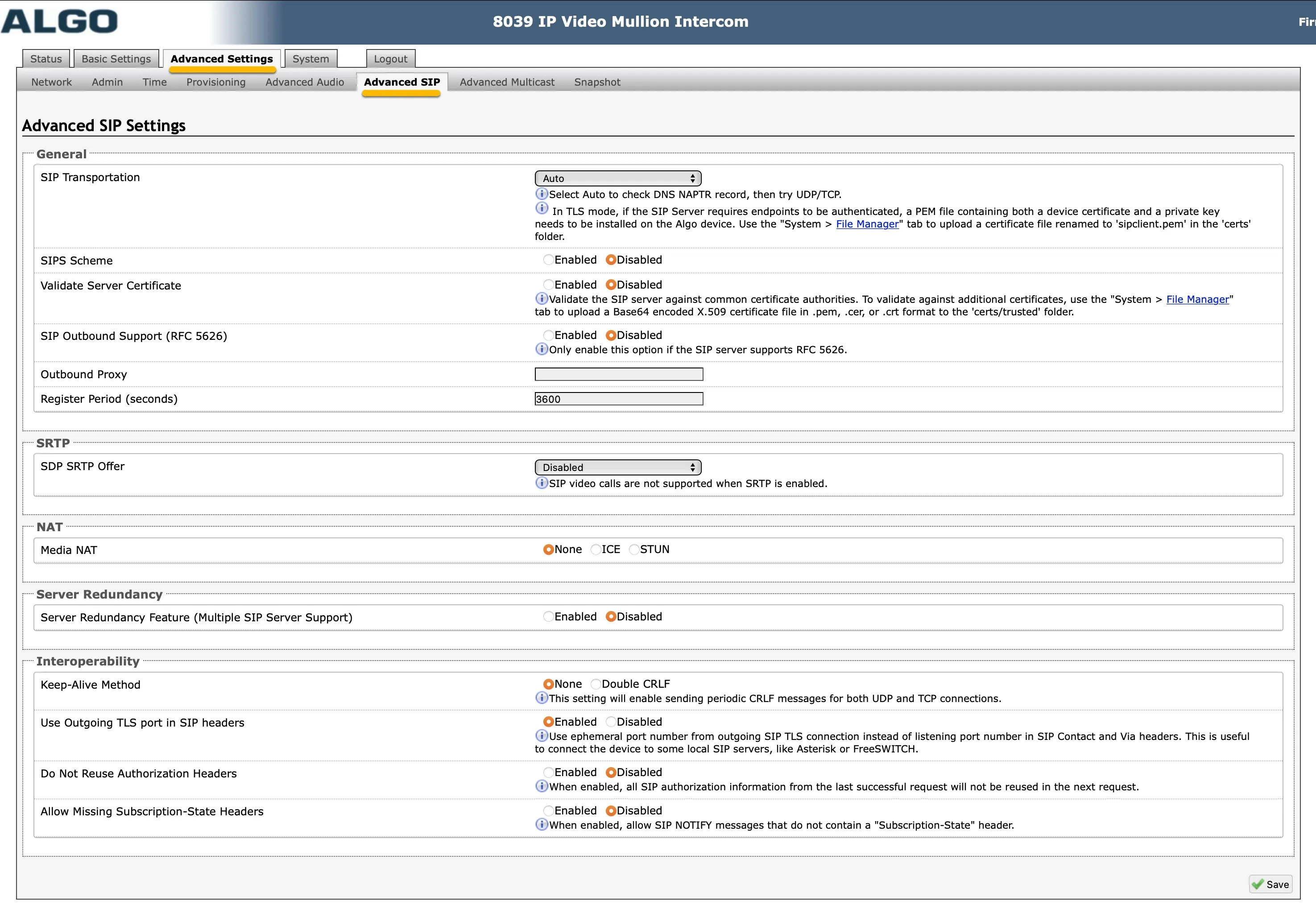1316x917 pixels.
Task: Click the Logout tab
Action: click(x=390, y=59)
